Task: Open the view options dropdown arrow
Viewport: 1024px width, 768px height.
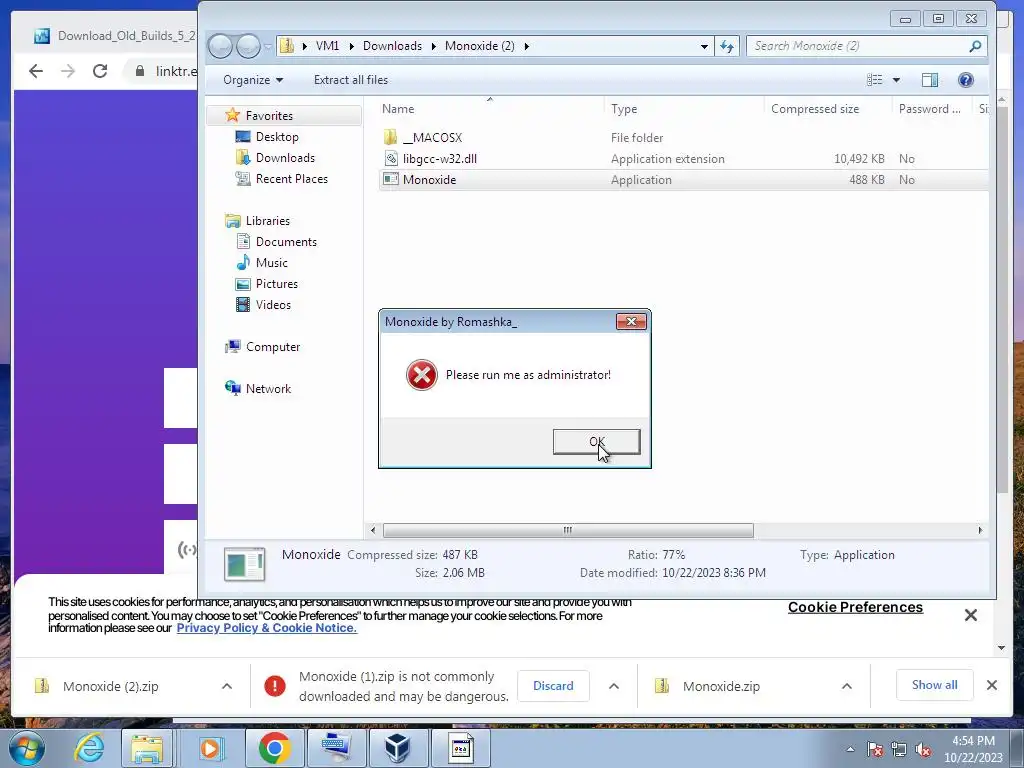Action: click(x=897, y=80)
